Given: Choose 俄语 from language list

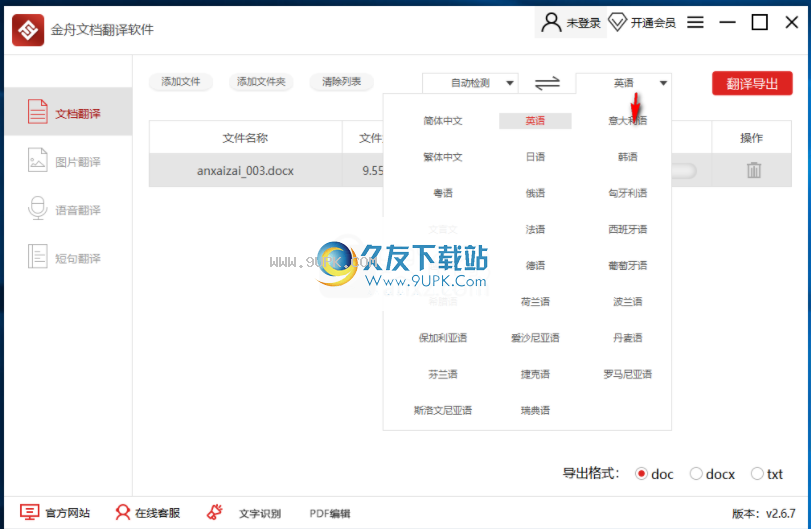Looking at the screenshot, I should 535,193.
